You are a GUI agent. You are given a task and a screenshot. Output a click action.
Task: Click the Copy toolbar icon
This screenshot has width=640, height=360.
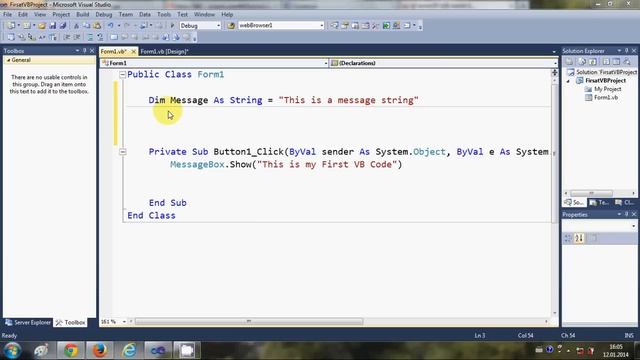87,26
